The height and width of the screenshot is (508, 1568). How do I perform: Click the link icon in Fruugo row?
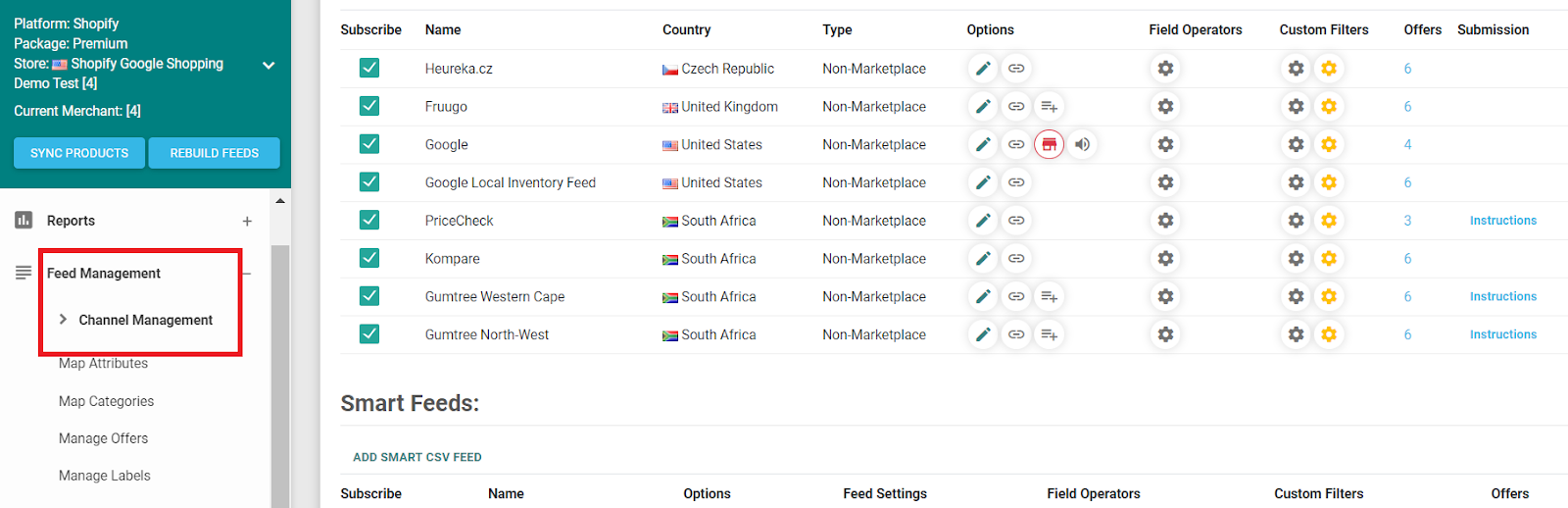tap(1016, 107)
